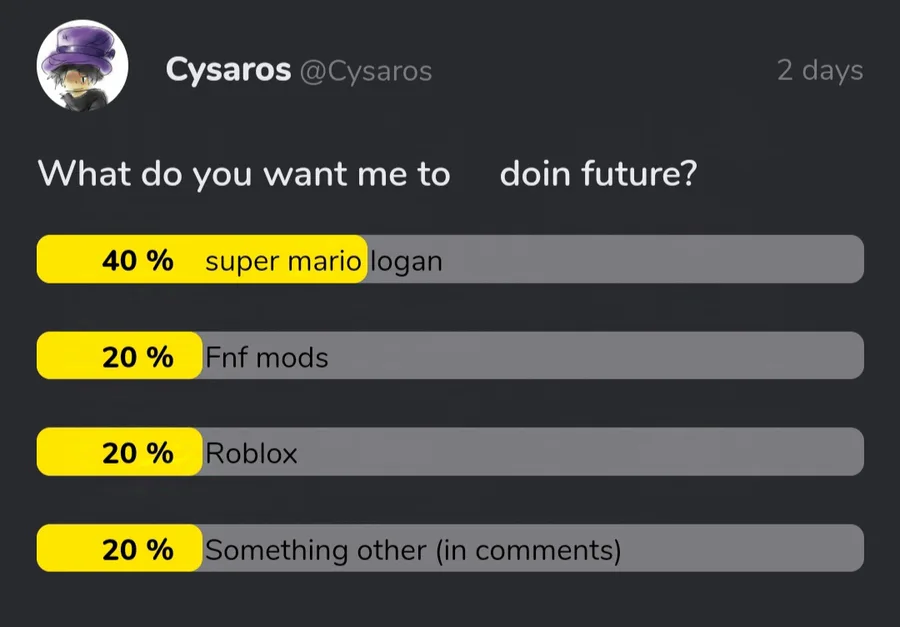This screenshot has height=627, width=900.
Task: Click the poll question text
Action: [367, 173]
